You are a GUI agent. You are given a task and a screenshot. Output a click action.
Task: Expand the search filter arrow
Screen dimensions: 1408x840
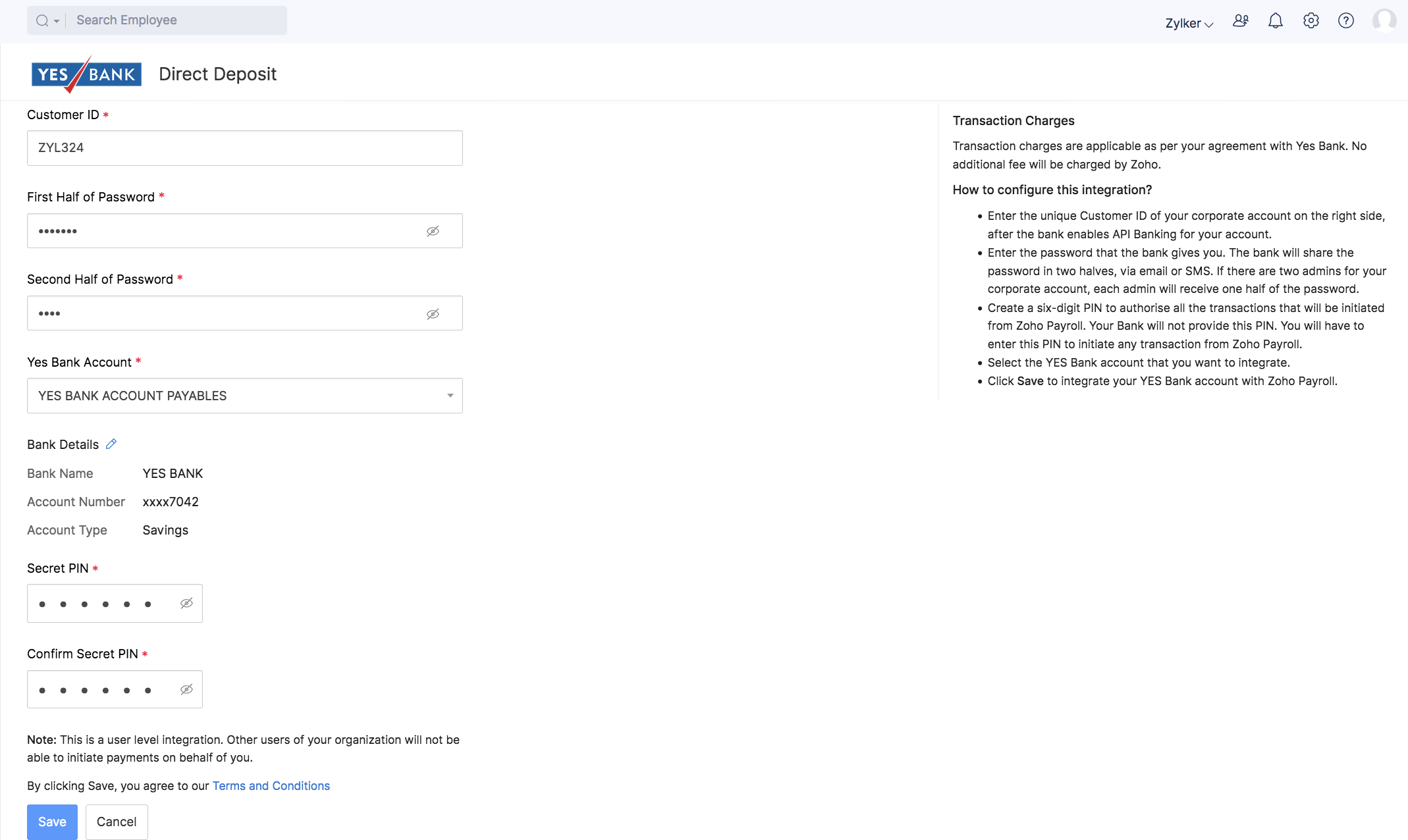click(x=57, y=21)
